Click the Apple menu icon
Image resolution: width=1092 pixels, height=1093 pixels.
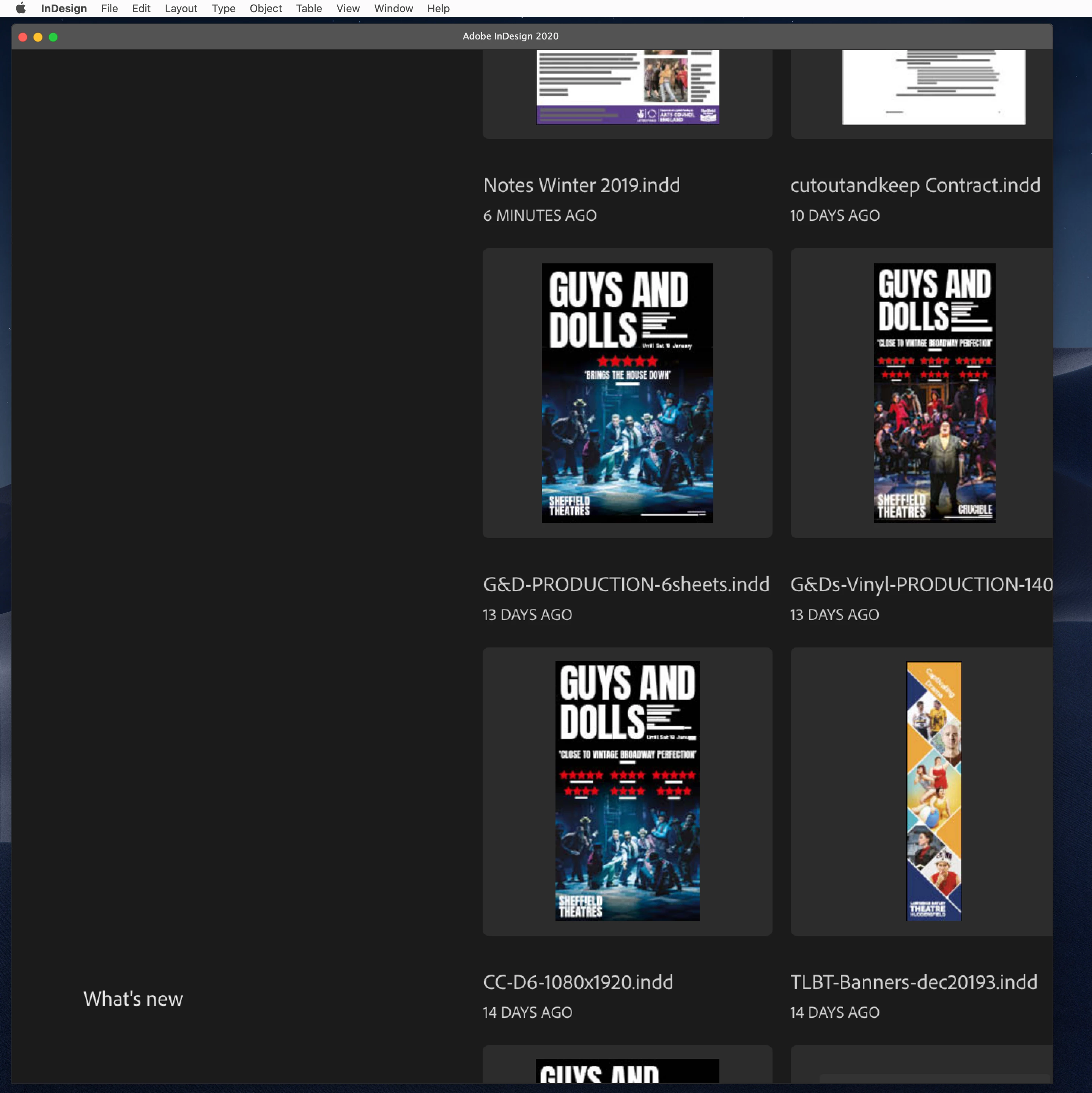pyautogui.click(x=21, y=8)
